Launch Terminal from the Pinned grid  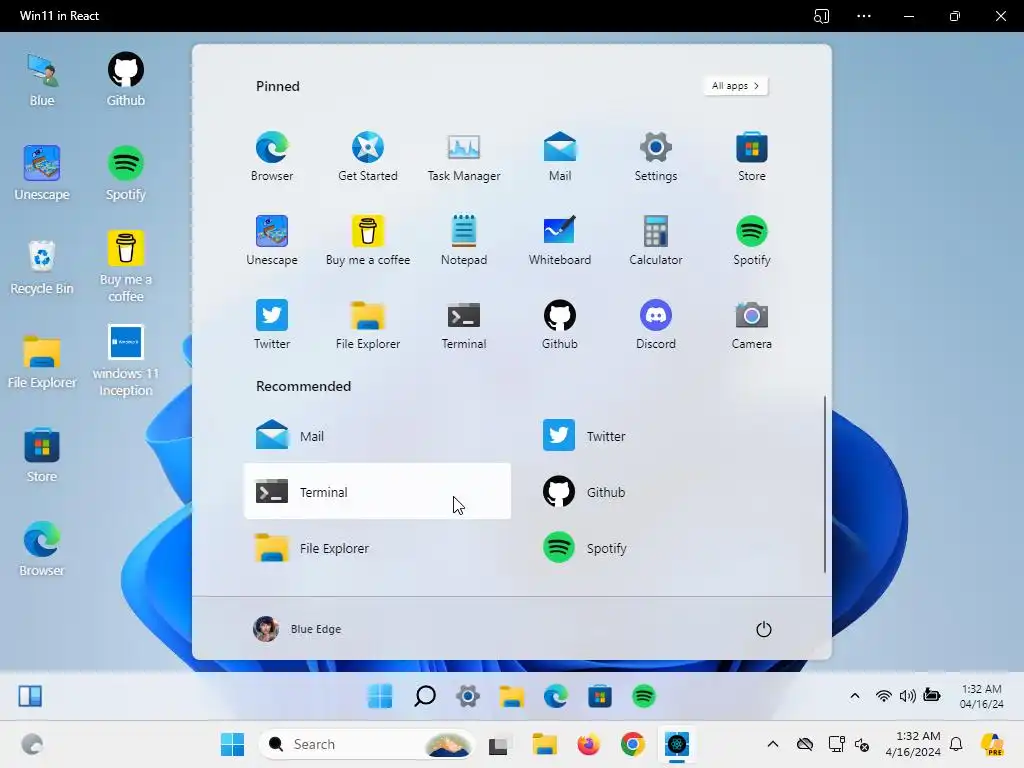[464, 325]
